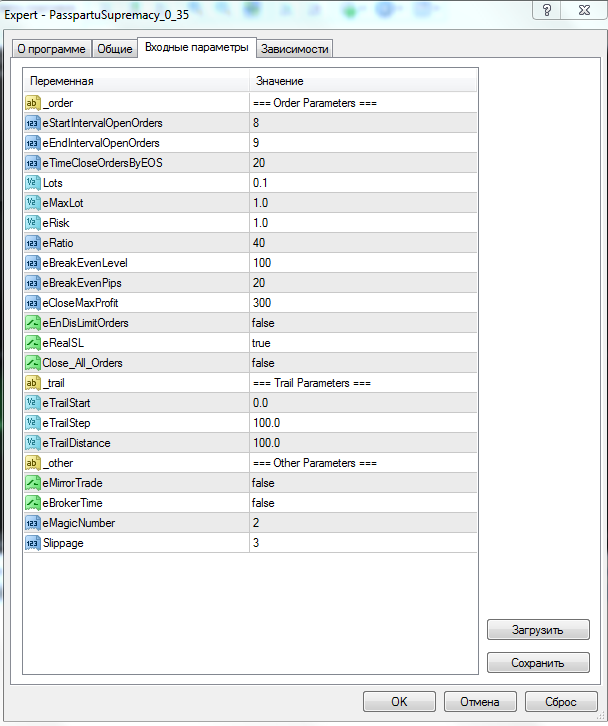Click the double-type icon beside eRisk
This screenshot has width=608, height=726.
32,223
